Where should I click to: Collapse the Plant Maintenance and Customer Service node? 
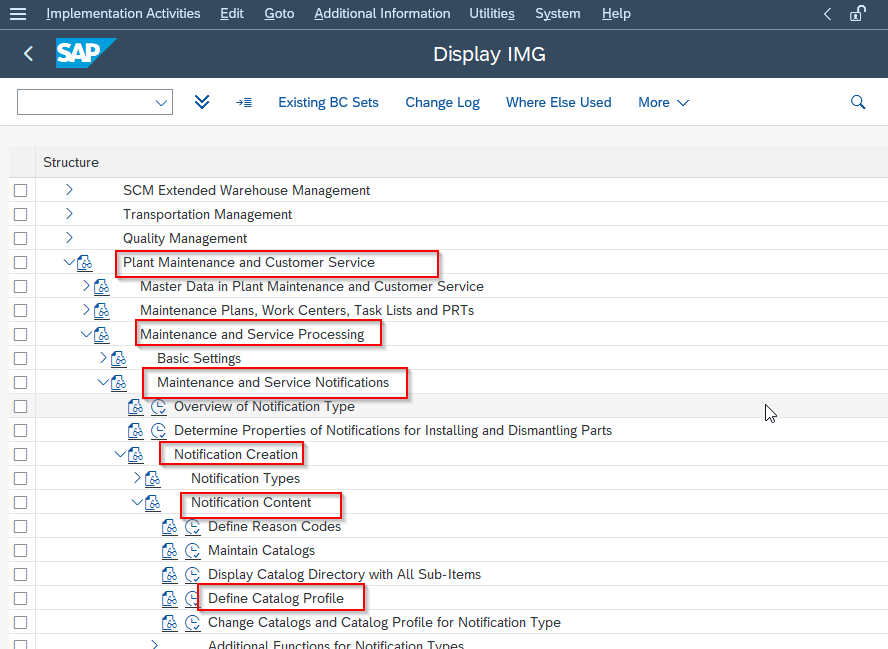(69, 262)
